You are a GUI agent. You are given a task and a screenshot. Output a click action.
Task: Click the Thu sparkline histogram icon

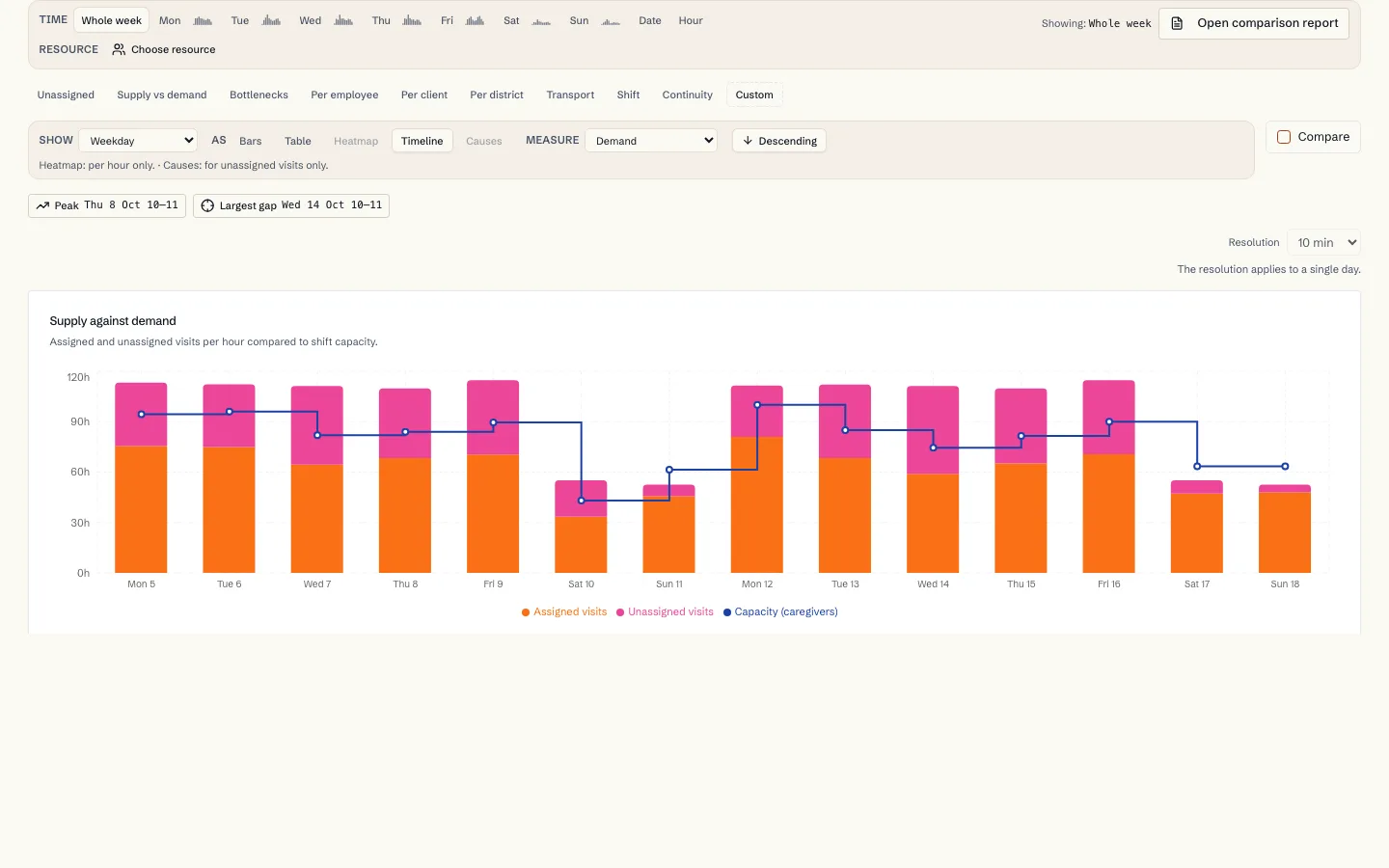pos(412,20)
